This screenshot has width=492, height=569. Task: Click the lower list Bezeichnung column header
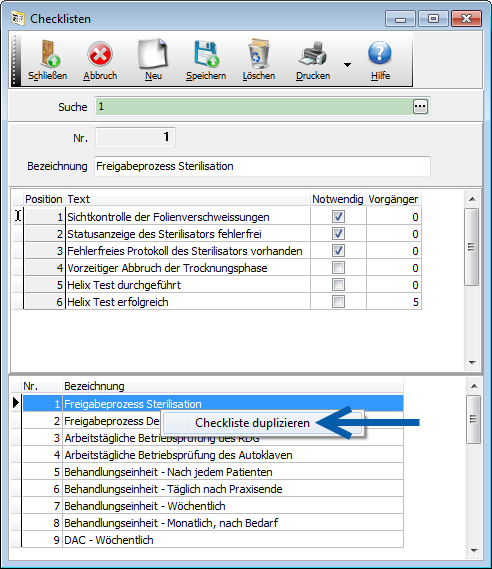click(232, 386)
